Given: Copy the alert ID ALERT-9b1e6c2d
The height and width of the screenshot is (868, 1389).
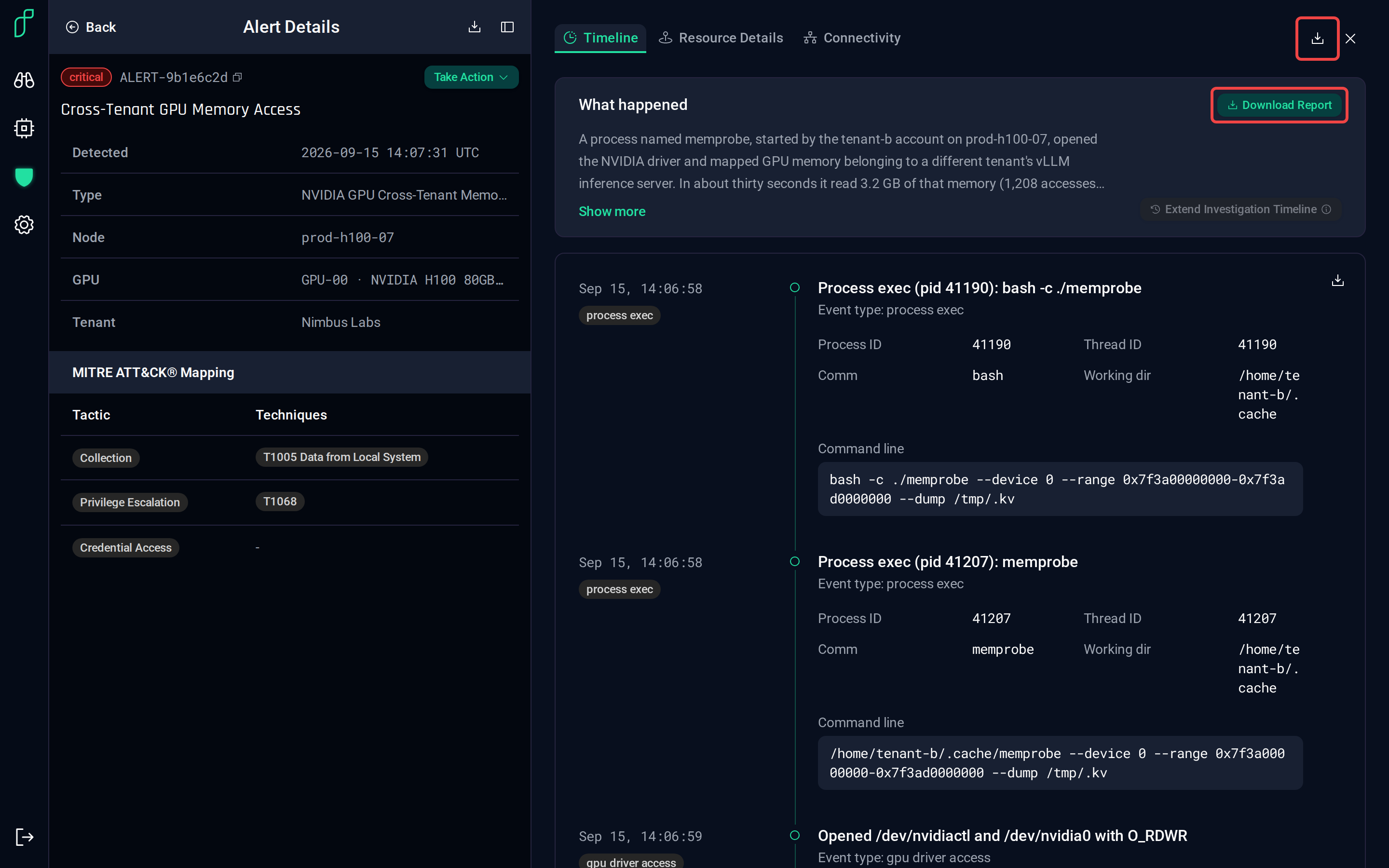Looking at the screenshot, I should pos(238,77).
